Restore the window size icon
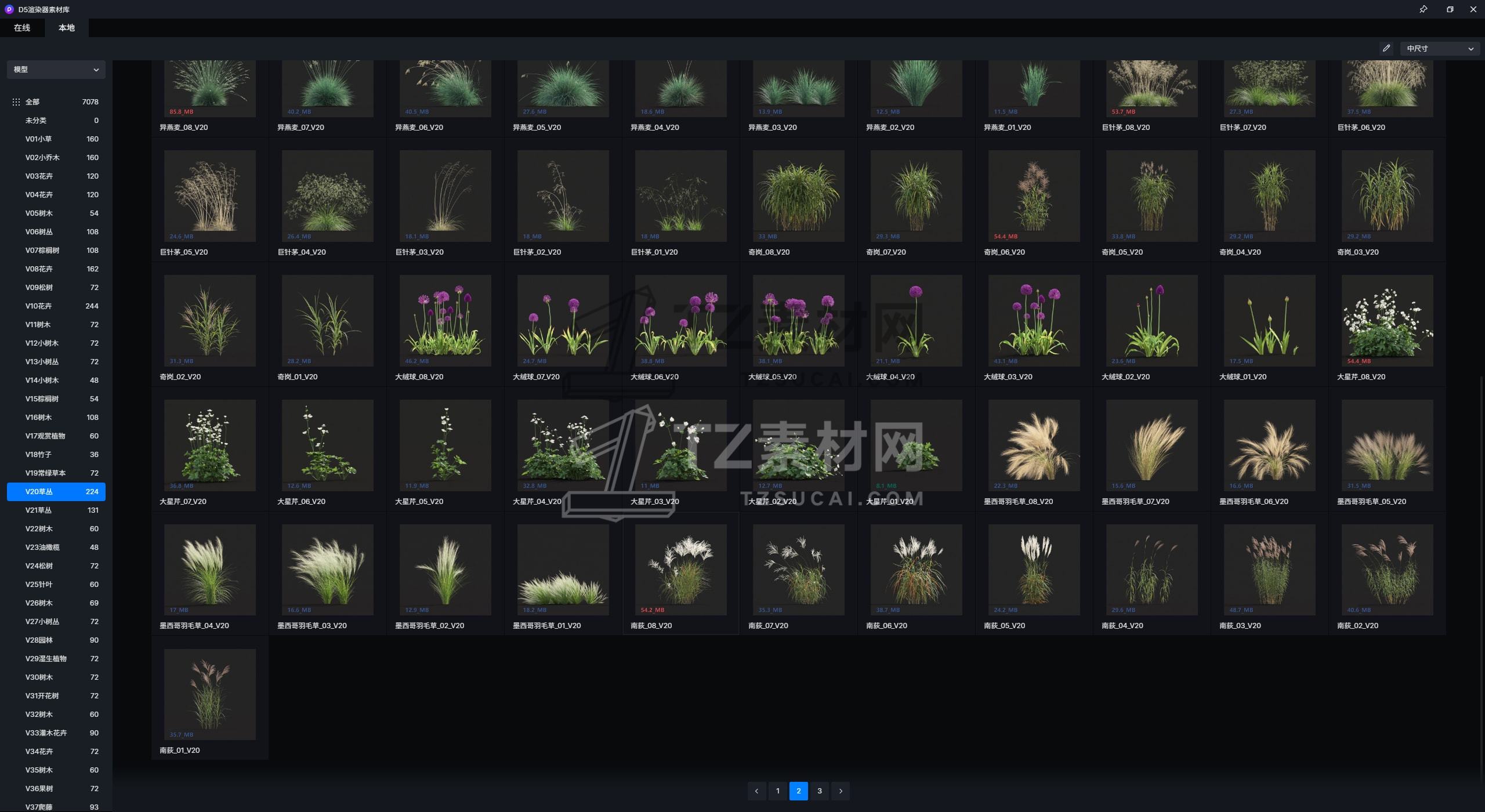 tap(1450, 9)
